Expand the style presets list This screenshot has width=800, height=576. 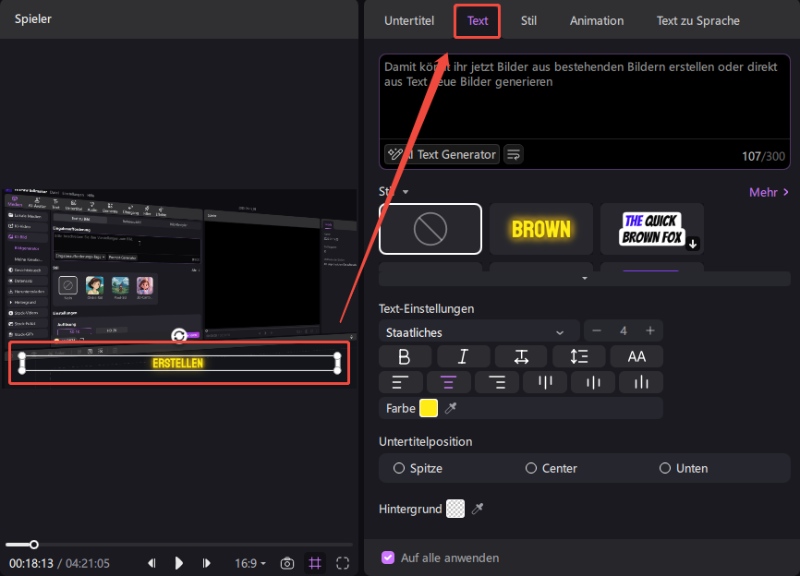(x=585, y=278)
